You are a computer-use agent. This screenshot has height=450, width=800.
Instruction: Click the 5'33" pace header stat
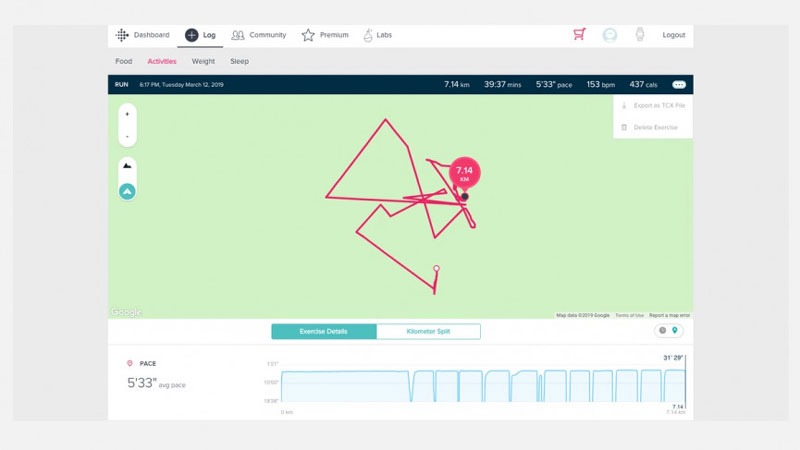coord(554,85)
